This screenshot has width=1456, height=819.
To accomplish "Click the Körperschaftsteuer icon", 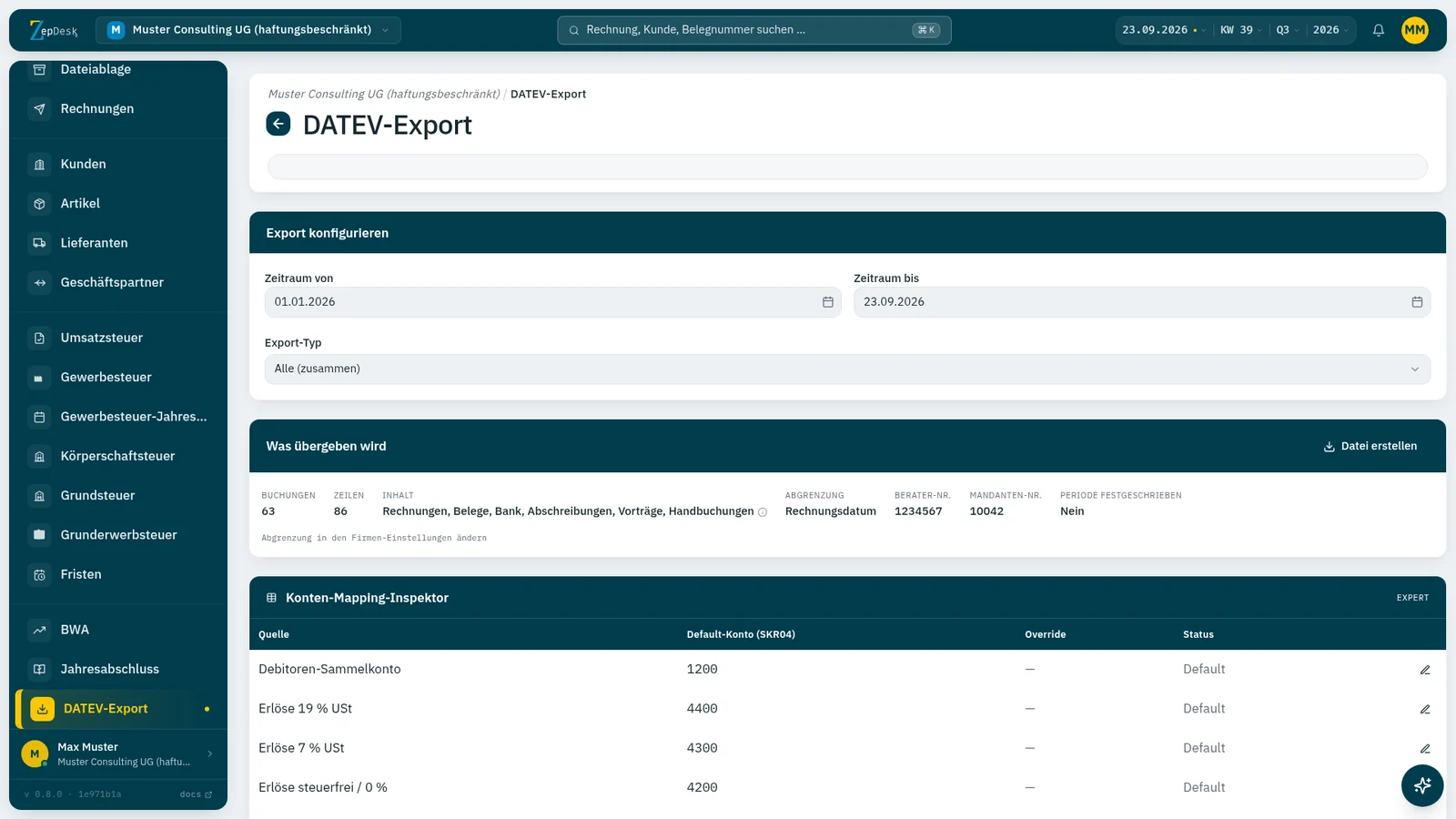I will [39, 456].
